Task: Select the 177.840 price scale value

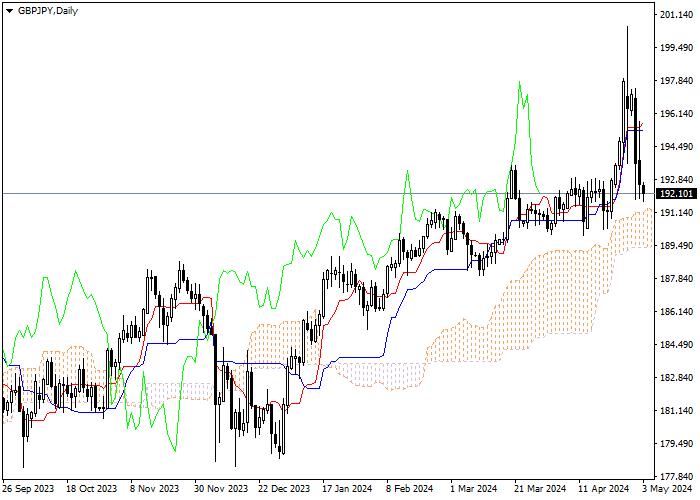Action: [x=676, y=477]
